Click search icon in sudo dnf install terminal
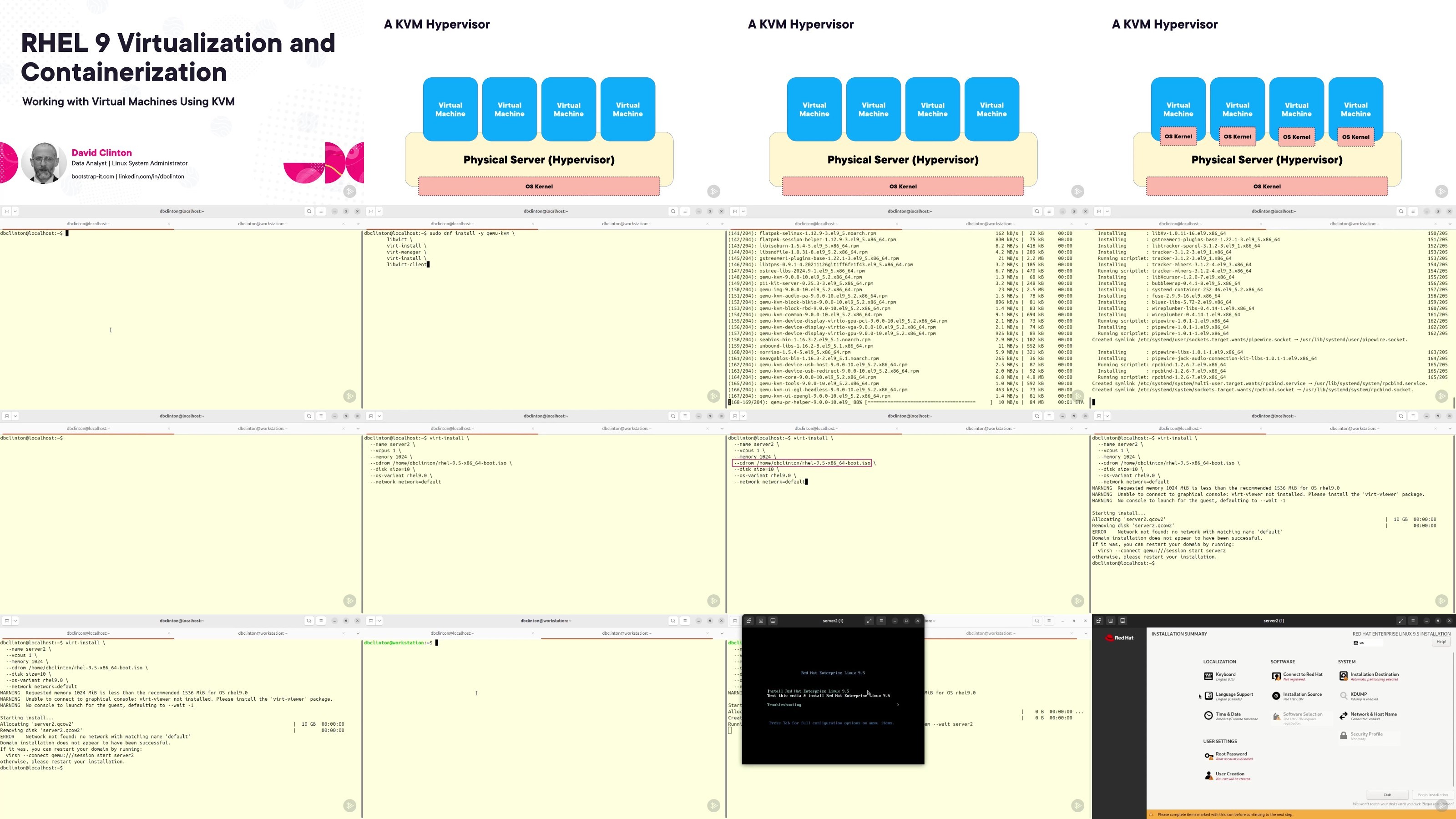The image size is (1456, 819). [x=672, y=212]
